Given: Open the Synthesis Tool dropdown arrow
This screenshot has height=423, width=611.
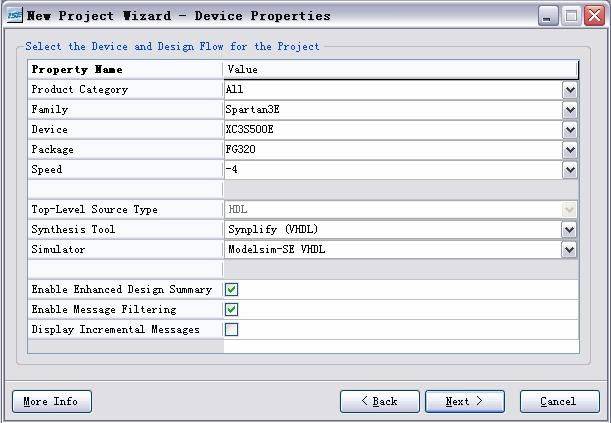Looking at the screenshot, I should [569, 230].
